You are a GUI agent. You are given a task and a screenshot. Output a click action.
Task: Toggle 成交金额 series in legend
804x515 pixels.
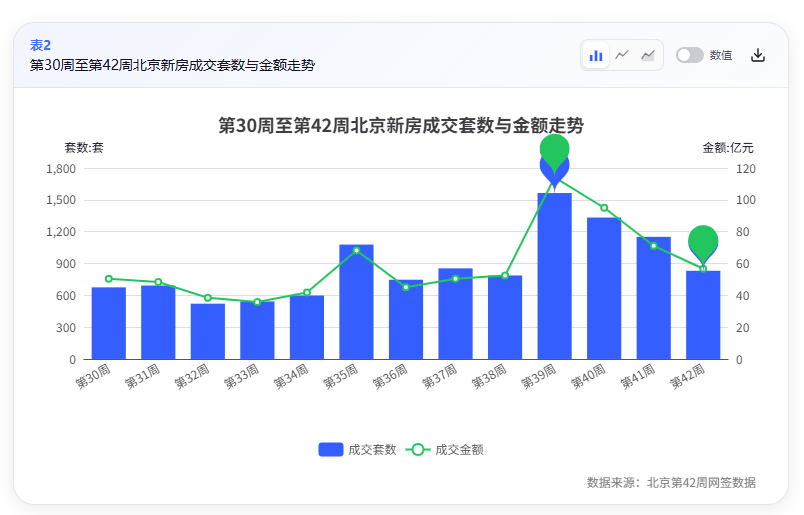pos(445,449)
